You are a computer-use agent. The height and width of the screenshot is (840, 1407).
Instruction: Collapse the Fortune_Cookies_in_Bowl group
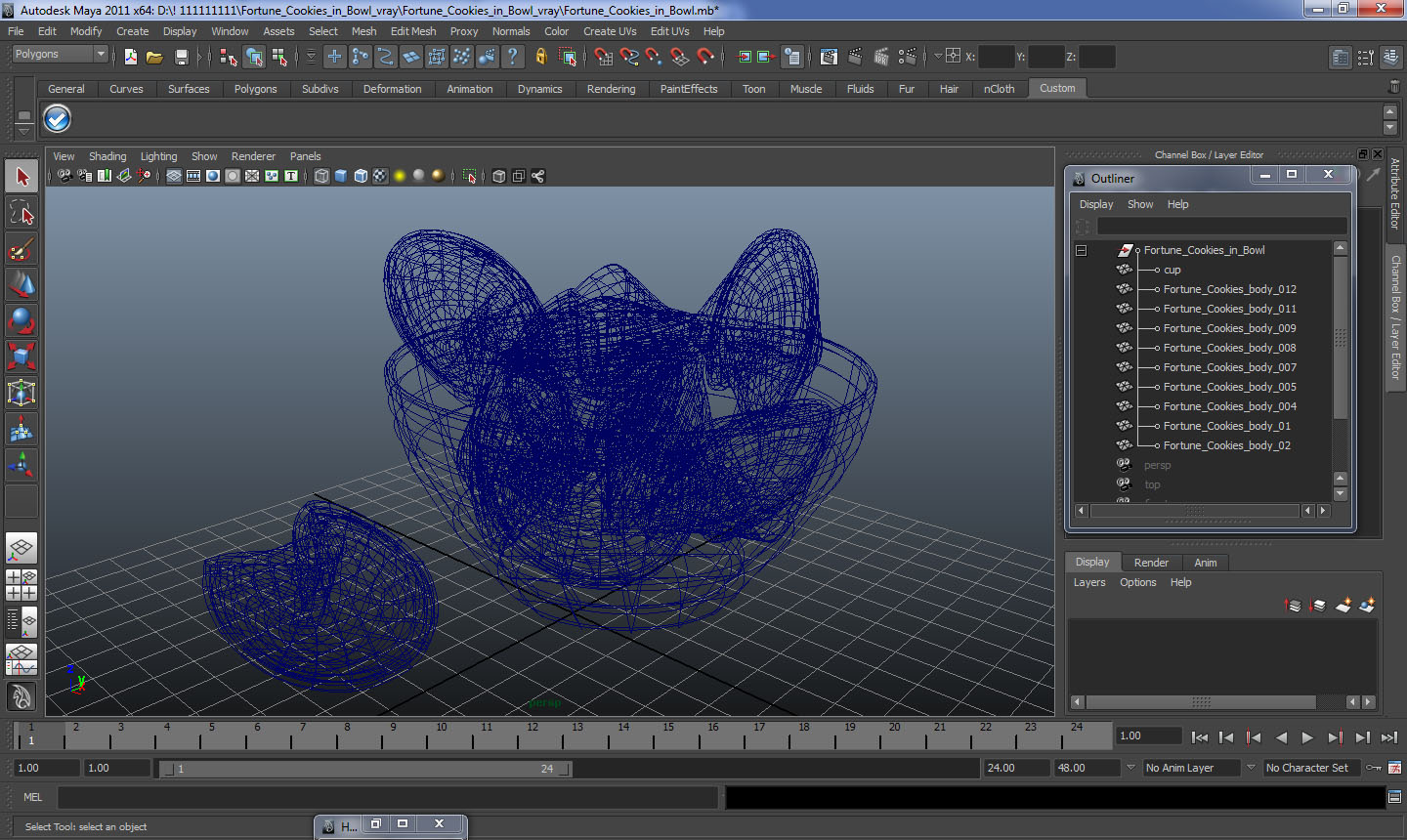(1082, 250)
